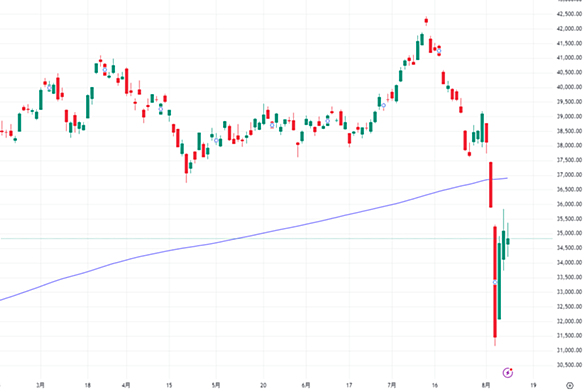
Task: Click the 42,000.00 price axis label
Action: pyautogui.click(x=569, y=28)
